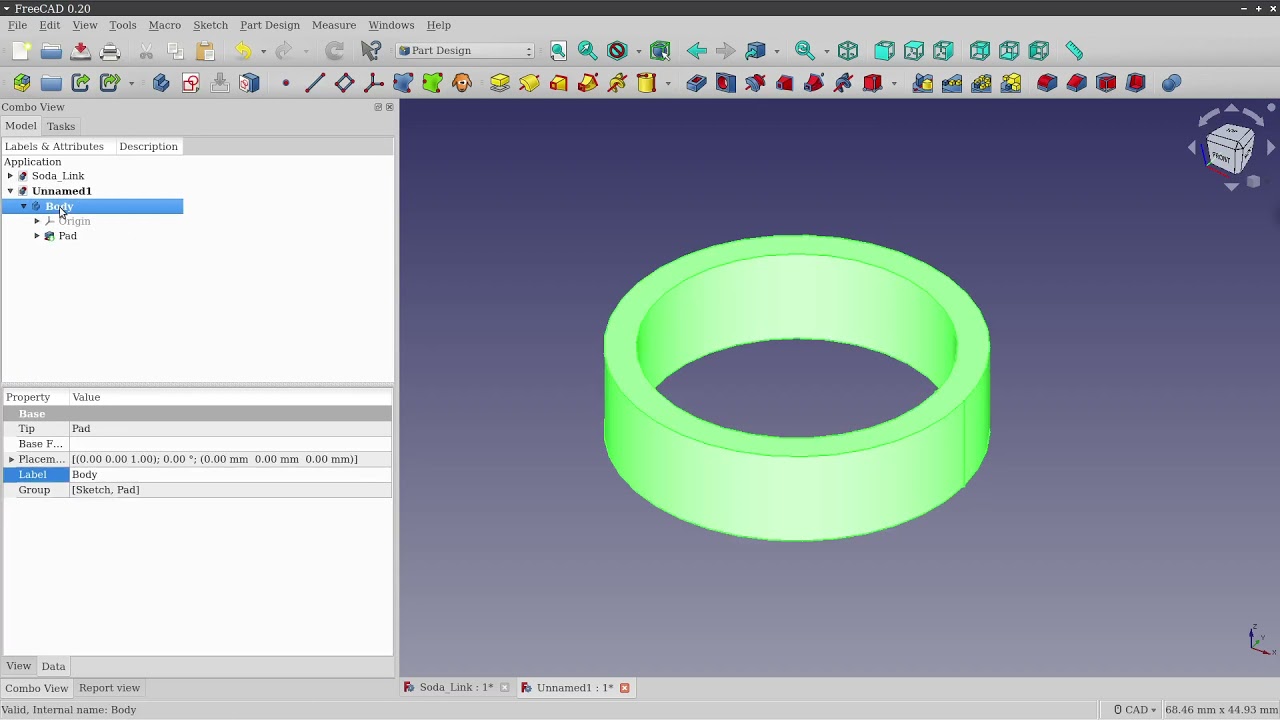
Task: Switch to the Report view tab
Action: click(109, 688)
